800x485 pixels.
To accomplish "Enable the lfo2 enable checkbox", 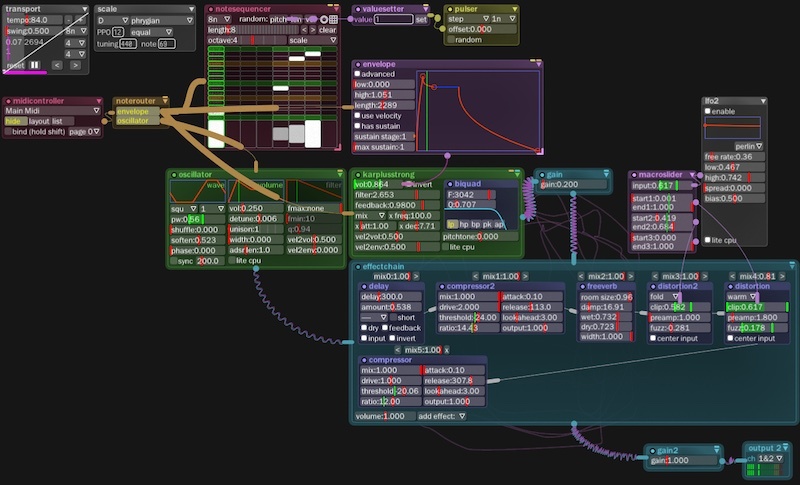I will pyautogui.click(x=710, y=112).
